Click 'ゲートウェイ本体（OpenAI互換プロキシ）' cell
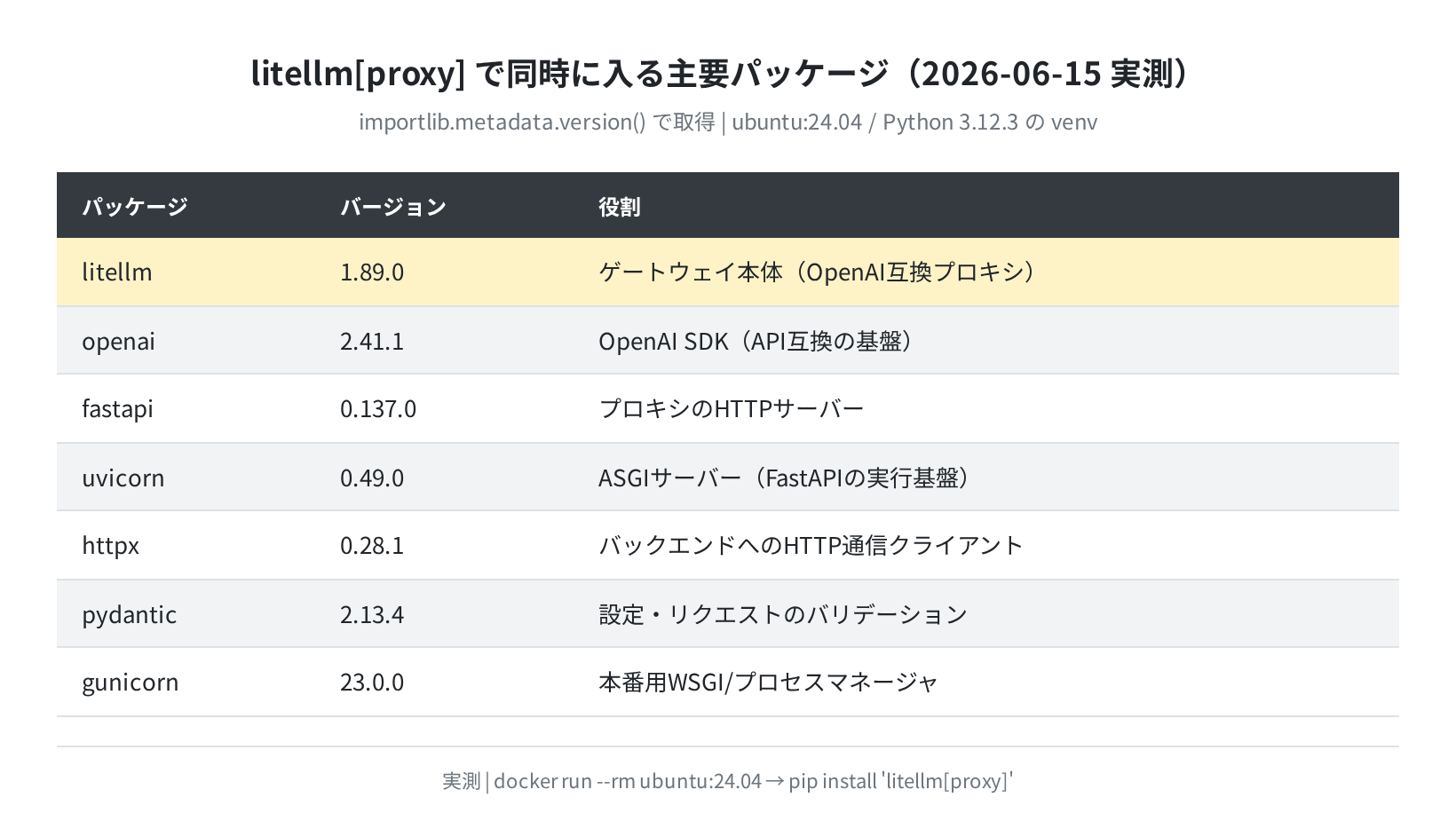This screenshot has width=1456, height=829. tap(817, 272)
